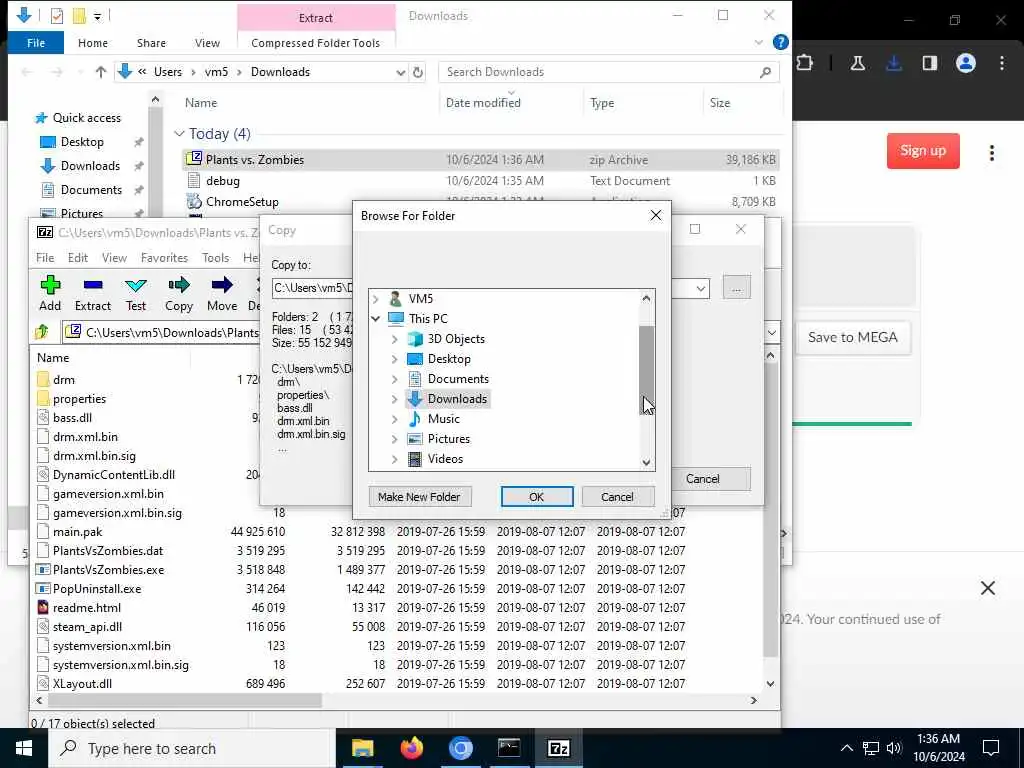Expand the Downloads tree node
This screenshot has height=768, width=1024.
(x=394, y=399)
